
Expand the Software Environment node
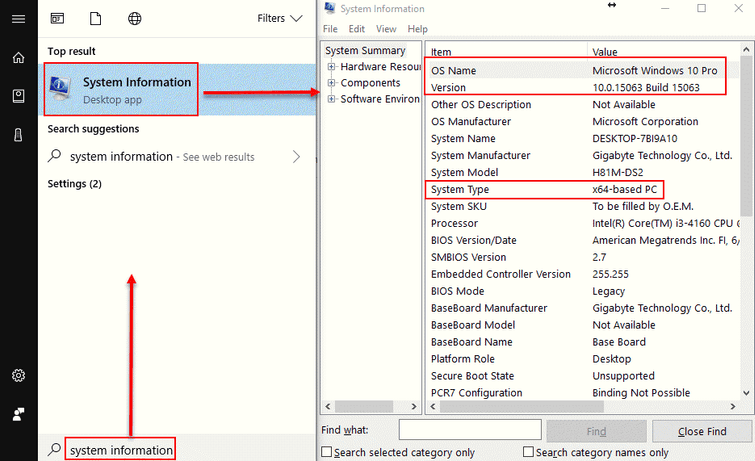pyautogui.click(x=331, y=99)
